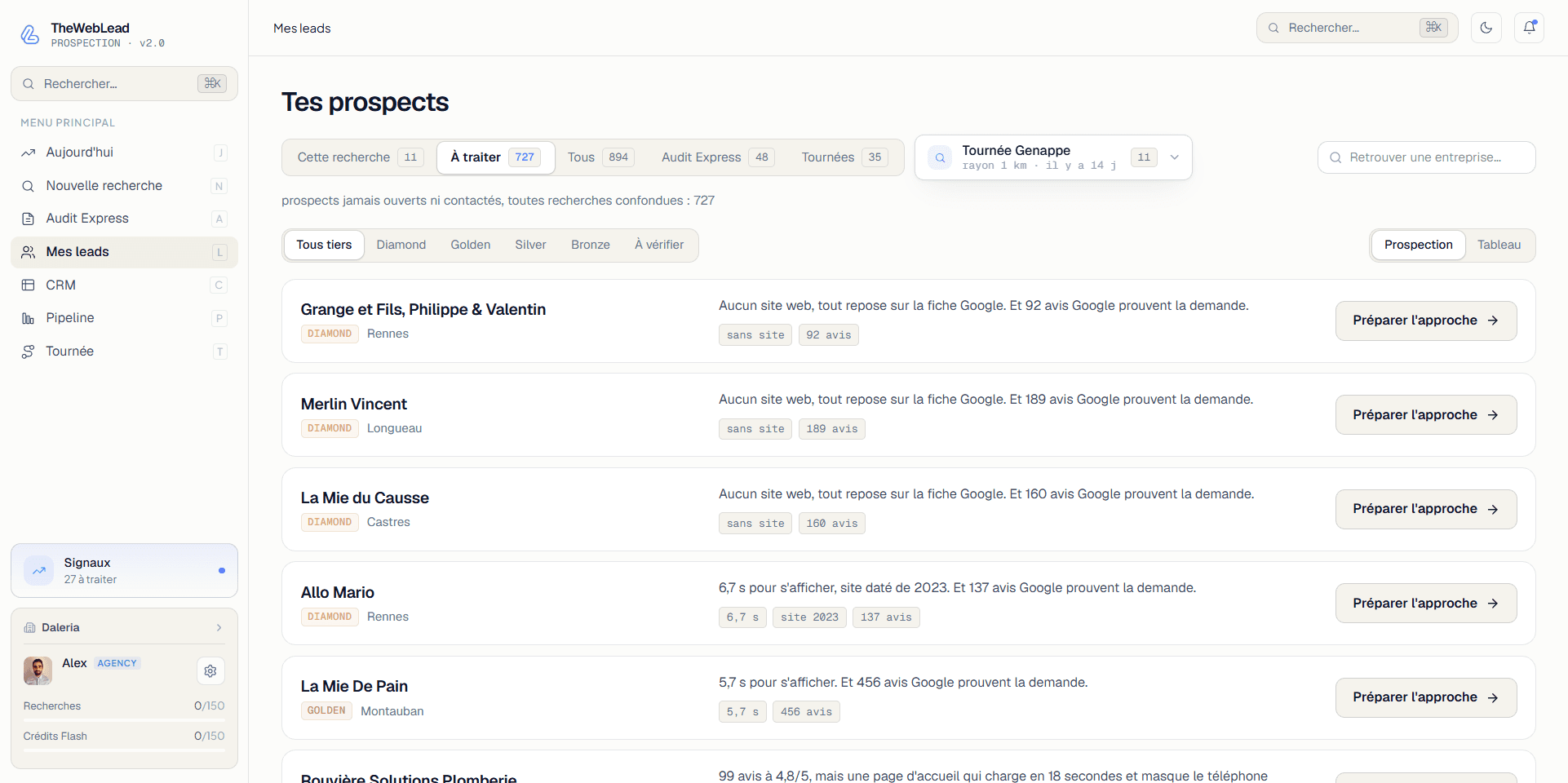Expand the Tournée Genappe dropdown
1568x783 pixels.
click(1175, 157)
